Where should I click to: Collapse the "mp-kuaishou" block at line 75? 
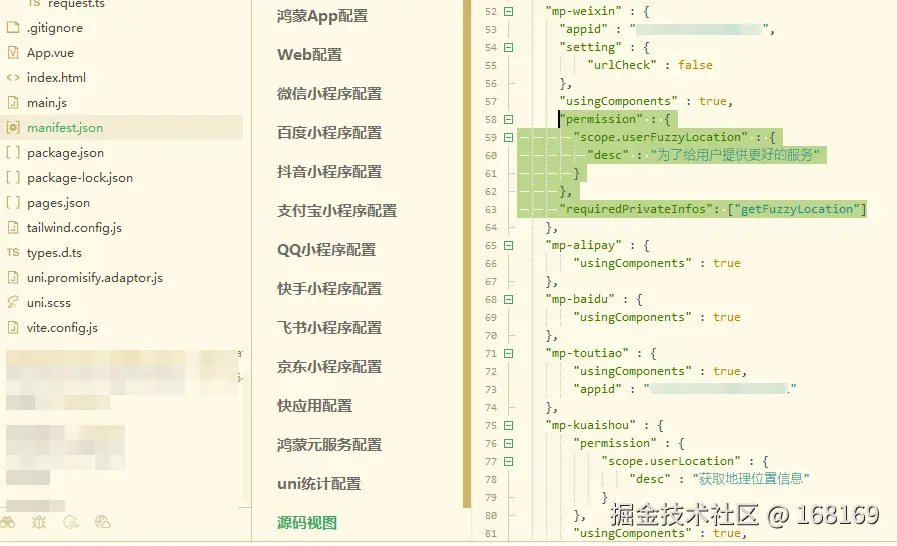(509, 425)
